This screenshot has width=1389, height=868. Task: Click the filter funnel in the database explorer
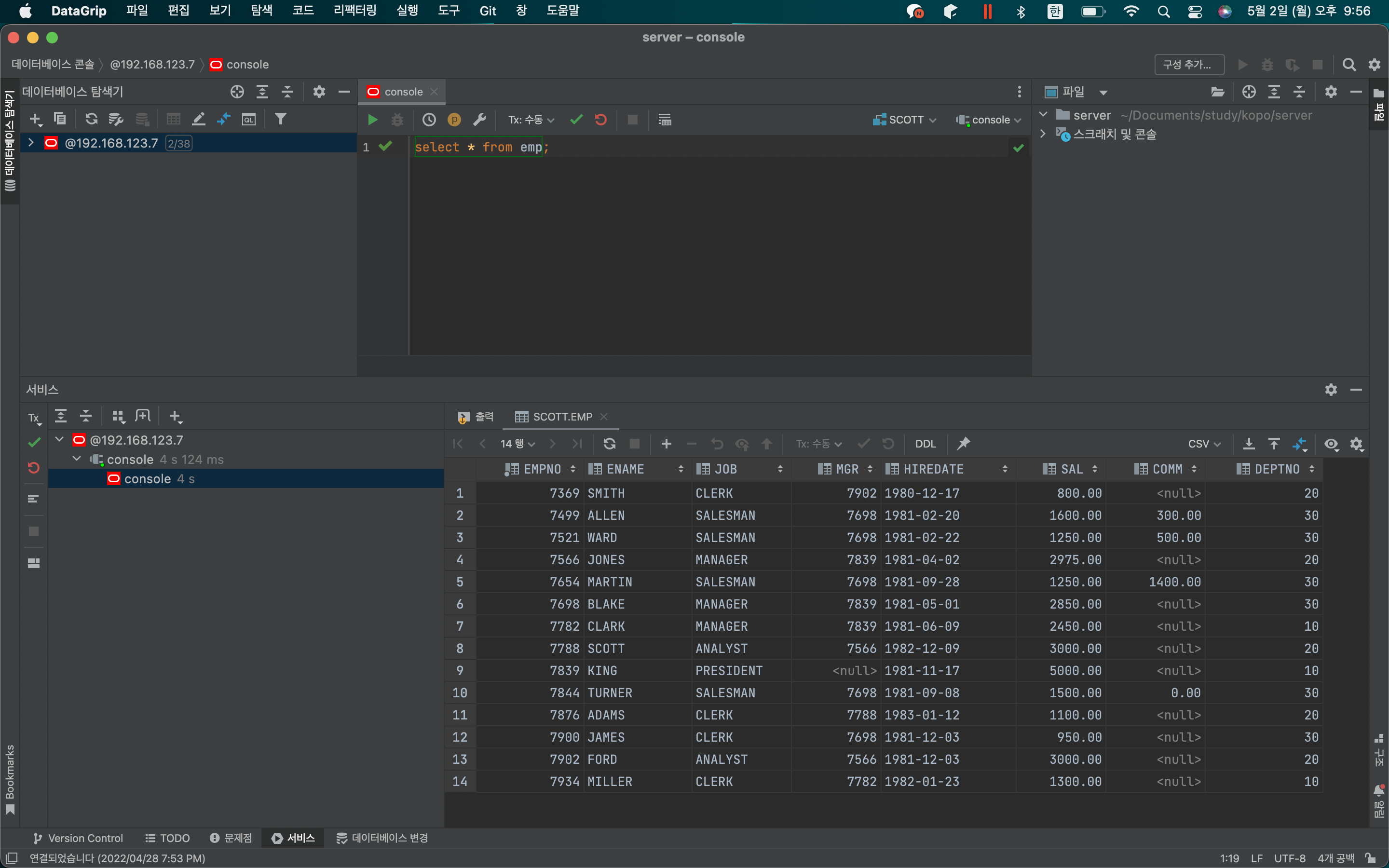click(x=280, y=119)
